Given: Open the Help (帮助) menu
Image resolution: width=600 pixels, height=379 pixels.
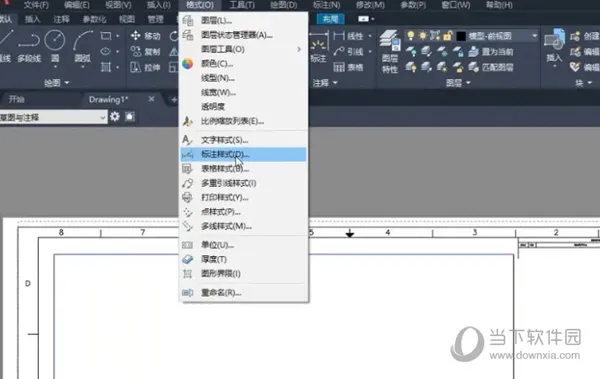Looking at the screenshot, I should (x=499, y=5).
